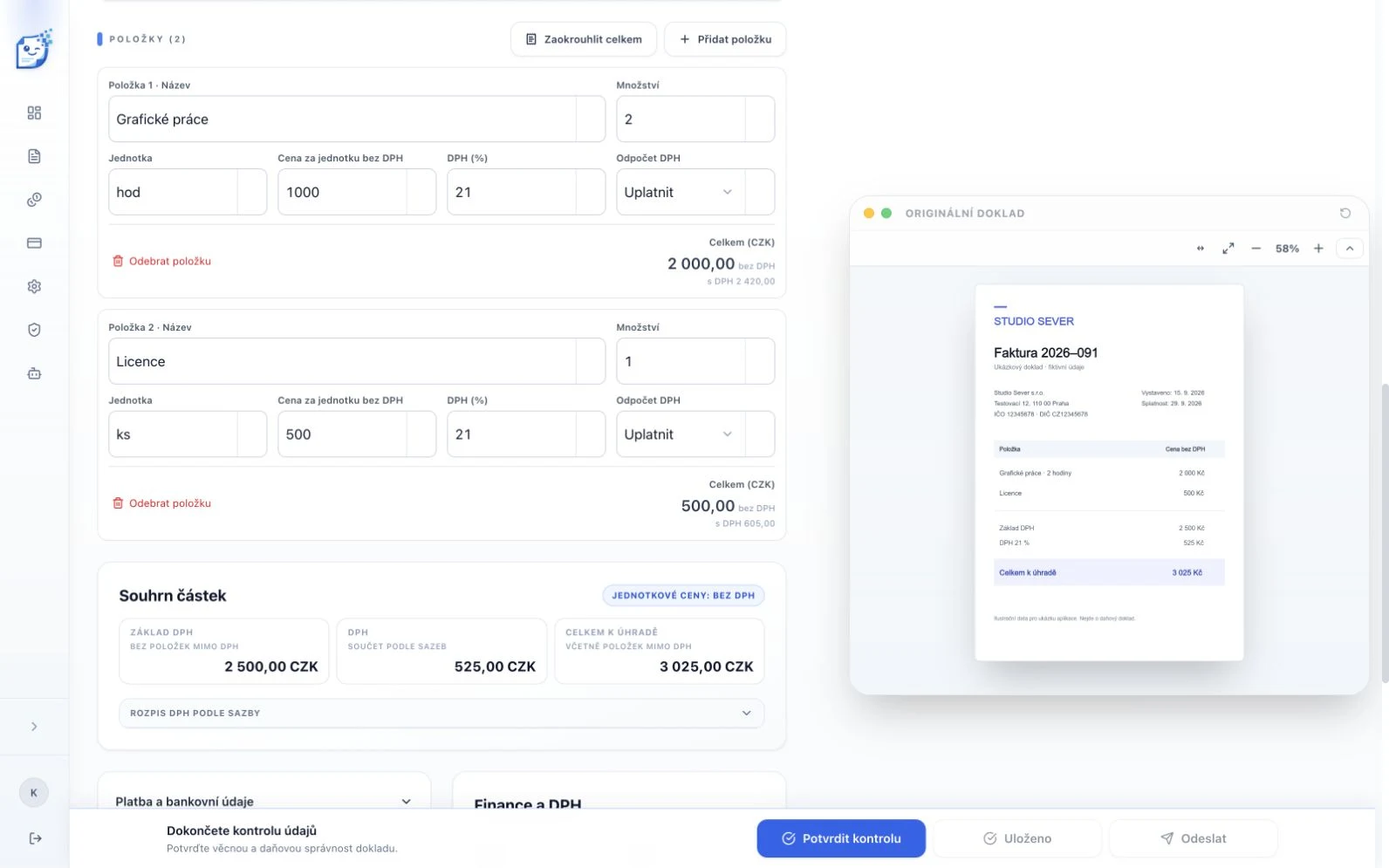
Task: Expand Rozpis DPH podle sazby
Action: click(441, 713)
